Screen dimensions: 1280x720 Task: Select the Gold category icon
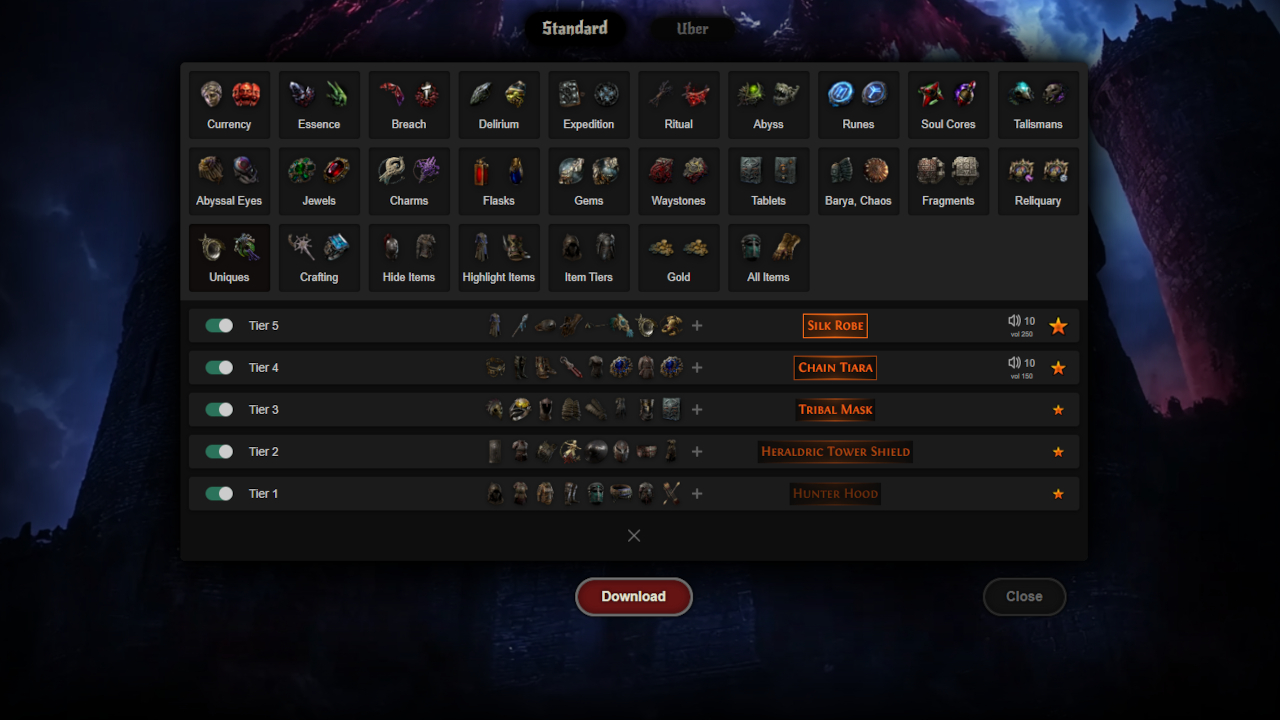(x=679, y=258)
